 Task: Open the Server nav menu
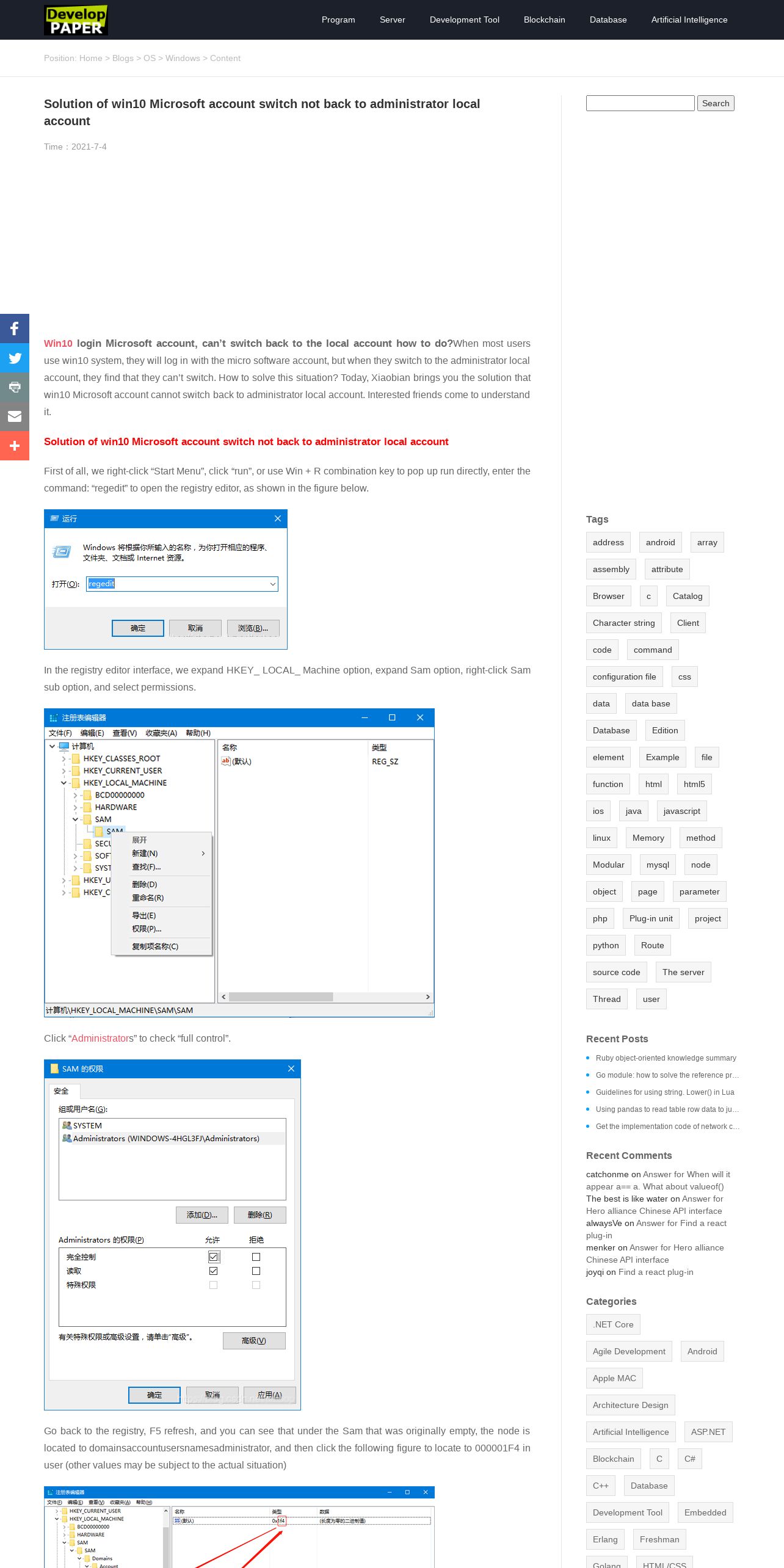[x=392, y=20]
